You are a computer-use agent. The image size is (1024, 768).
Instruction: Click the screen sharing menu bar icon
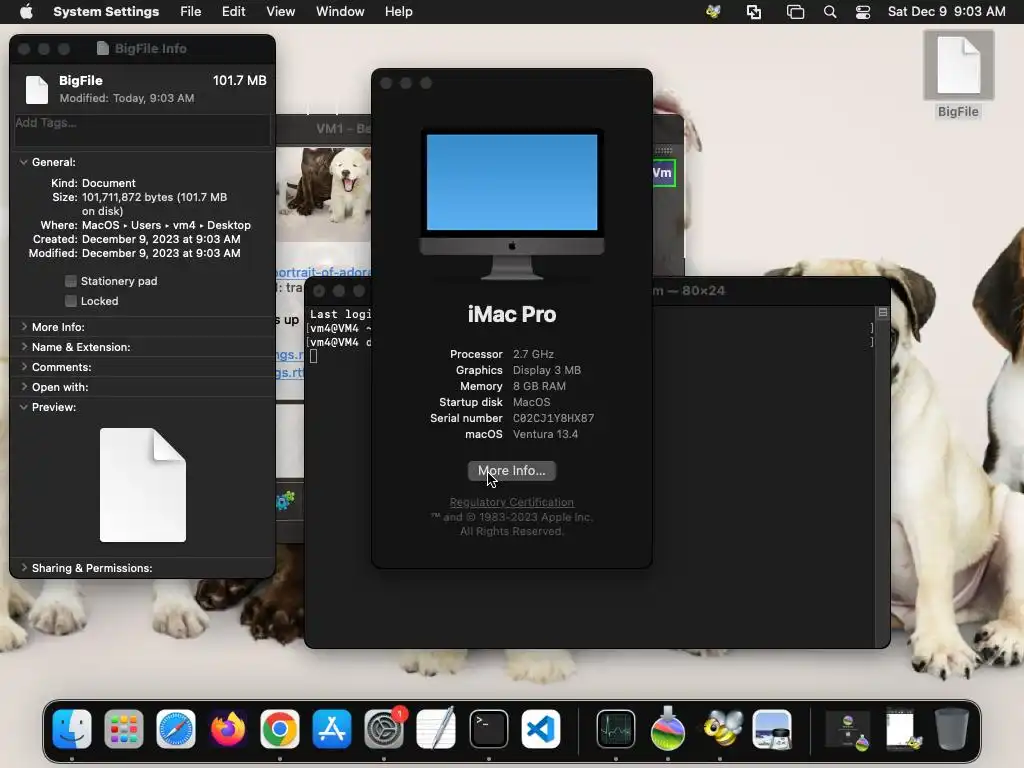[754, 12]
